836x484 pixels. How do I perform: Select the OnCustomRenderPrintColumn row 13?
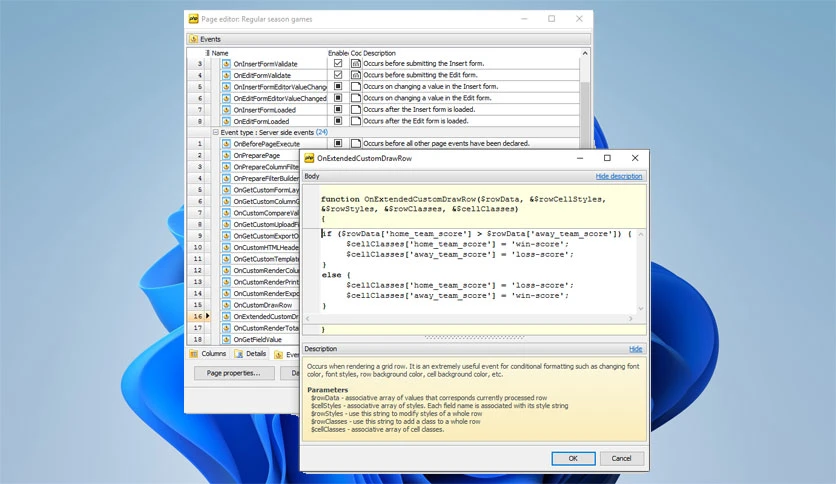coord(243,282)
